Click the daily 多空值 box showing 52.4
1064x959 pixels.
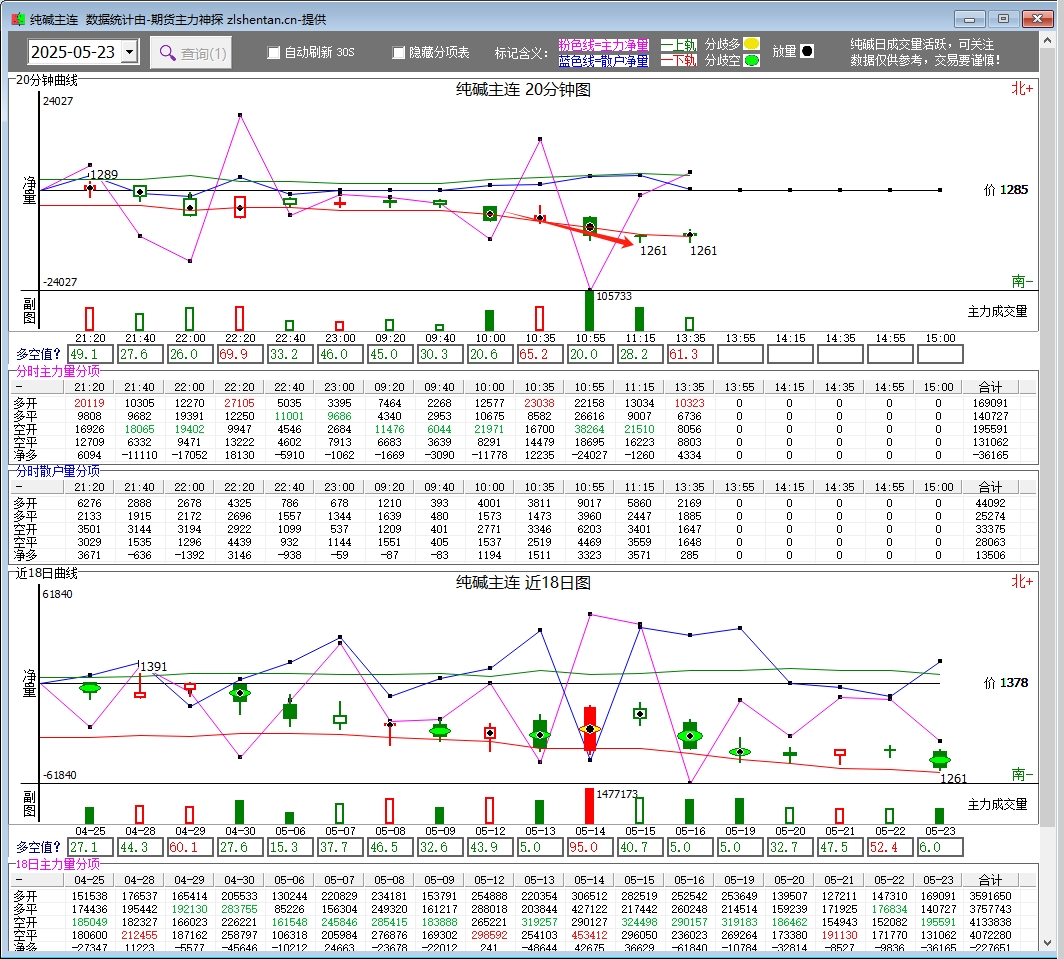pos(890,847)
